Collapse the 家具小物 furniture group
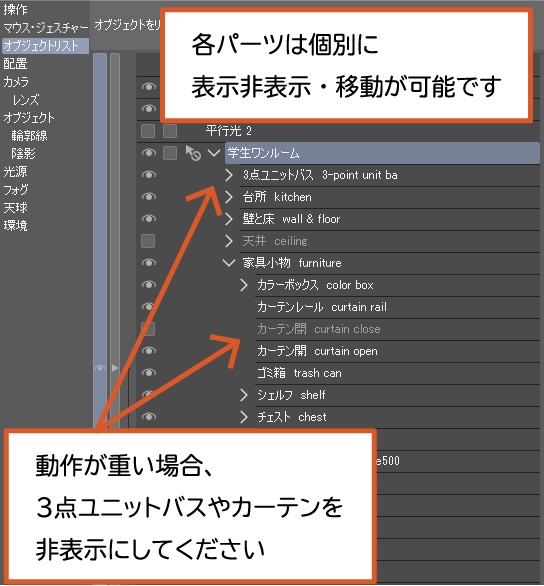This screenshot has height=586, width=544. pos(229,263)
